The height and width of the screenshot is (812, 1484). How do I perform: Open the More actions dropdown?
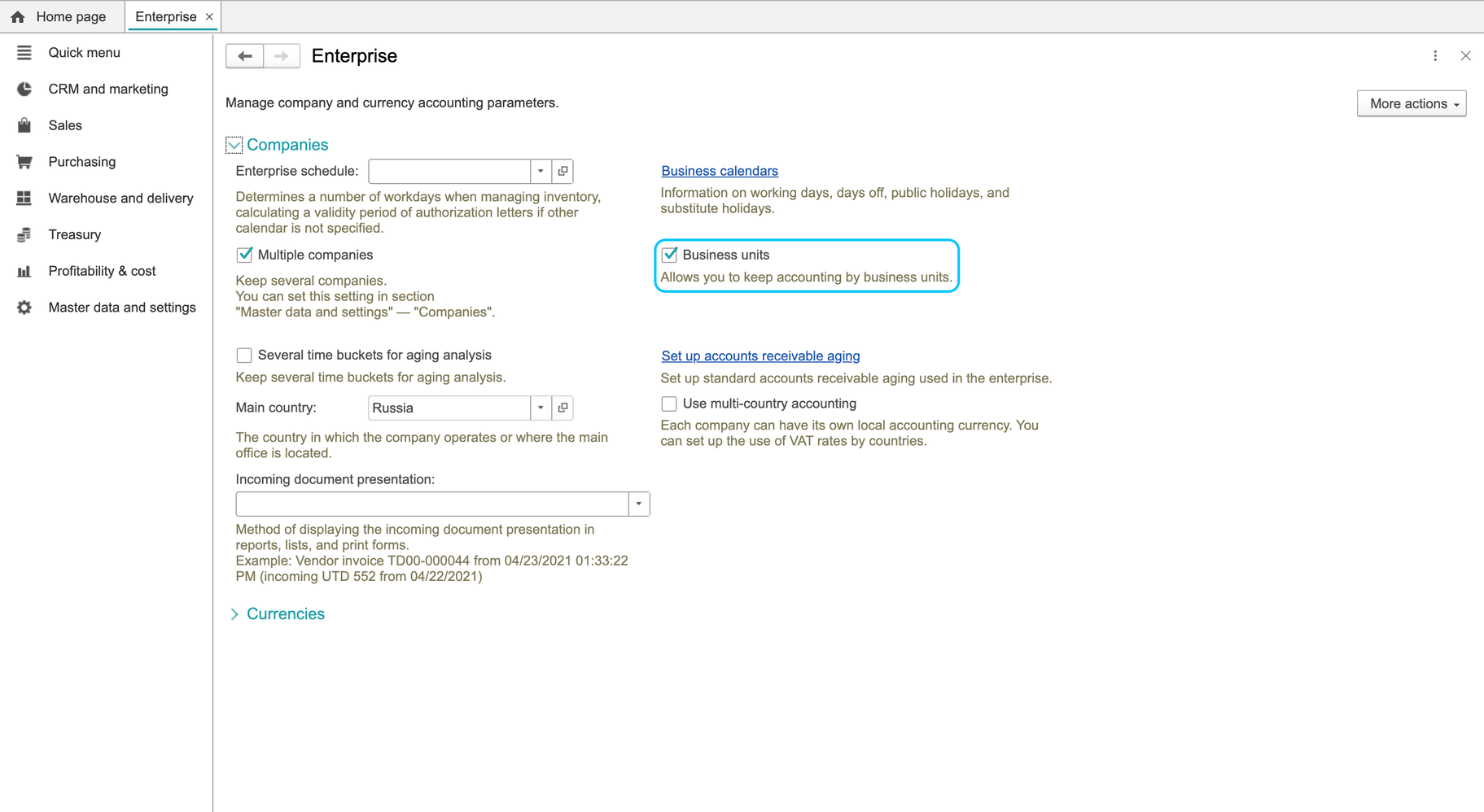pos(1412,103)
